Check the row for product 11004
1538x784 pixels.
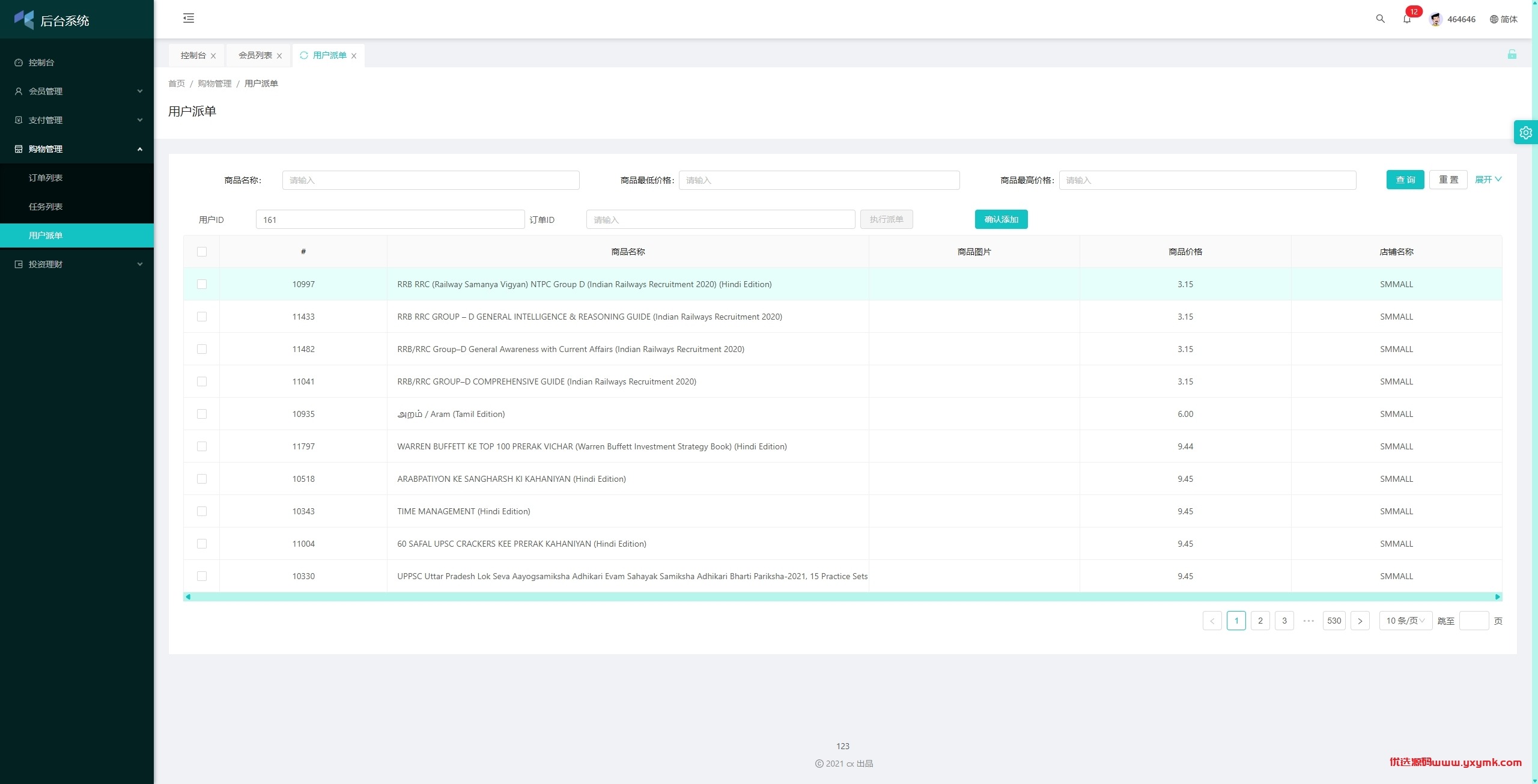click(x=202, y=544)
